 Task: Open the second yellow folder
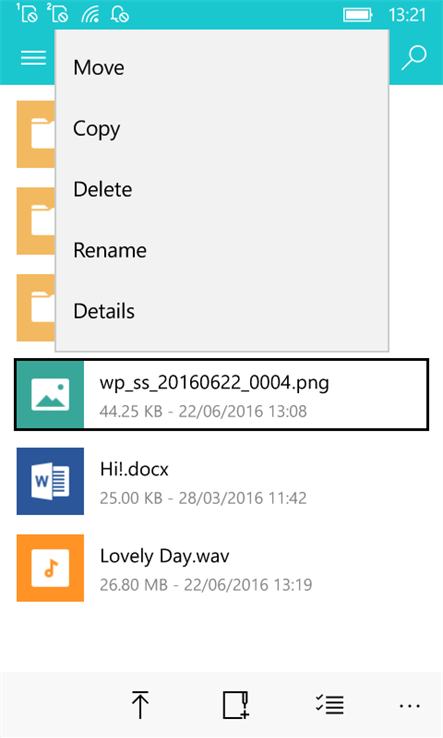(36, 221)
